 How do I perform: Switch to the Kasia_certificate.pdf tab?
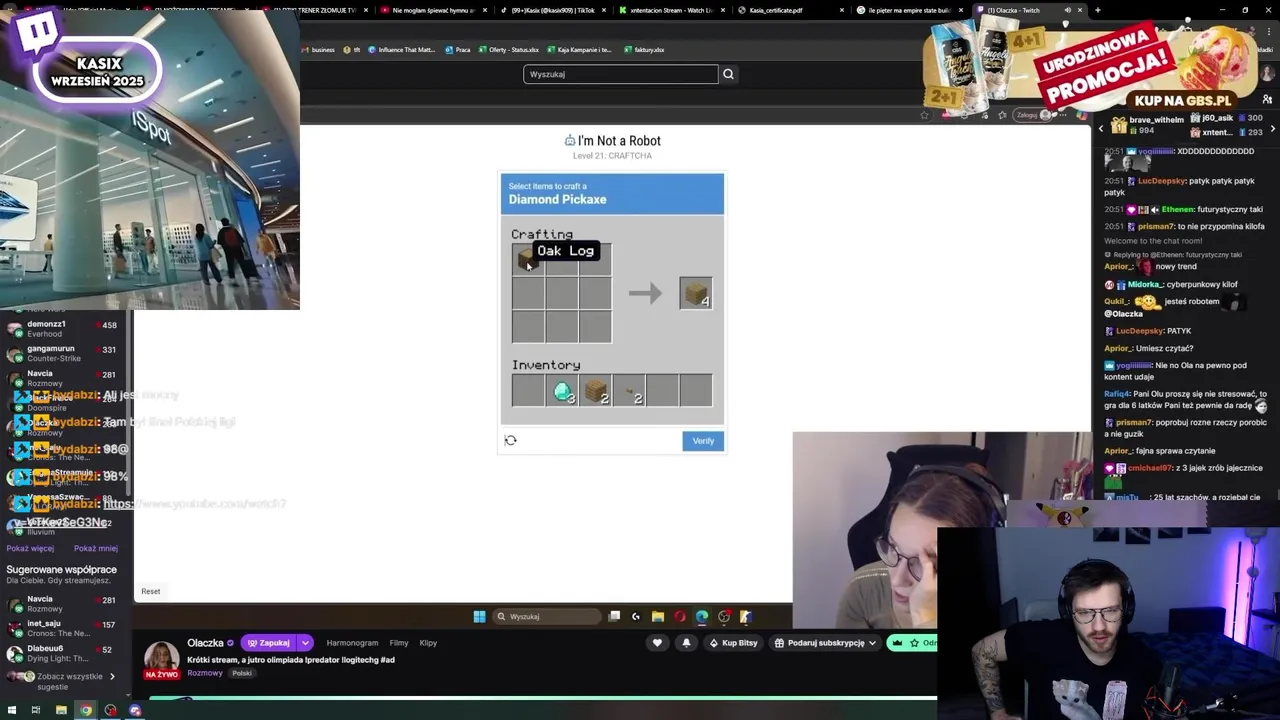point(785,10)
